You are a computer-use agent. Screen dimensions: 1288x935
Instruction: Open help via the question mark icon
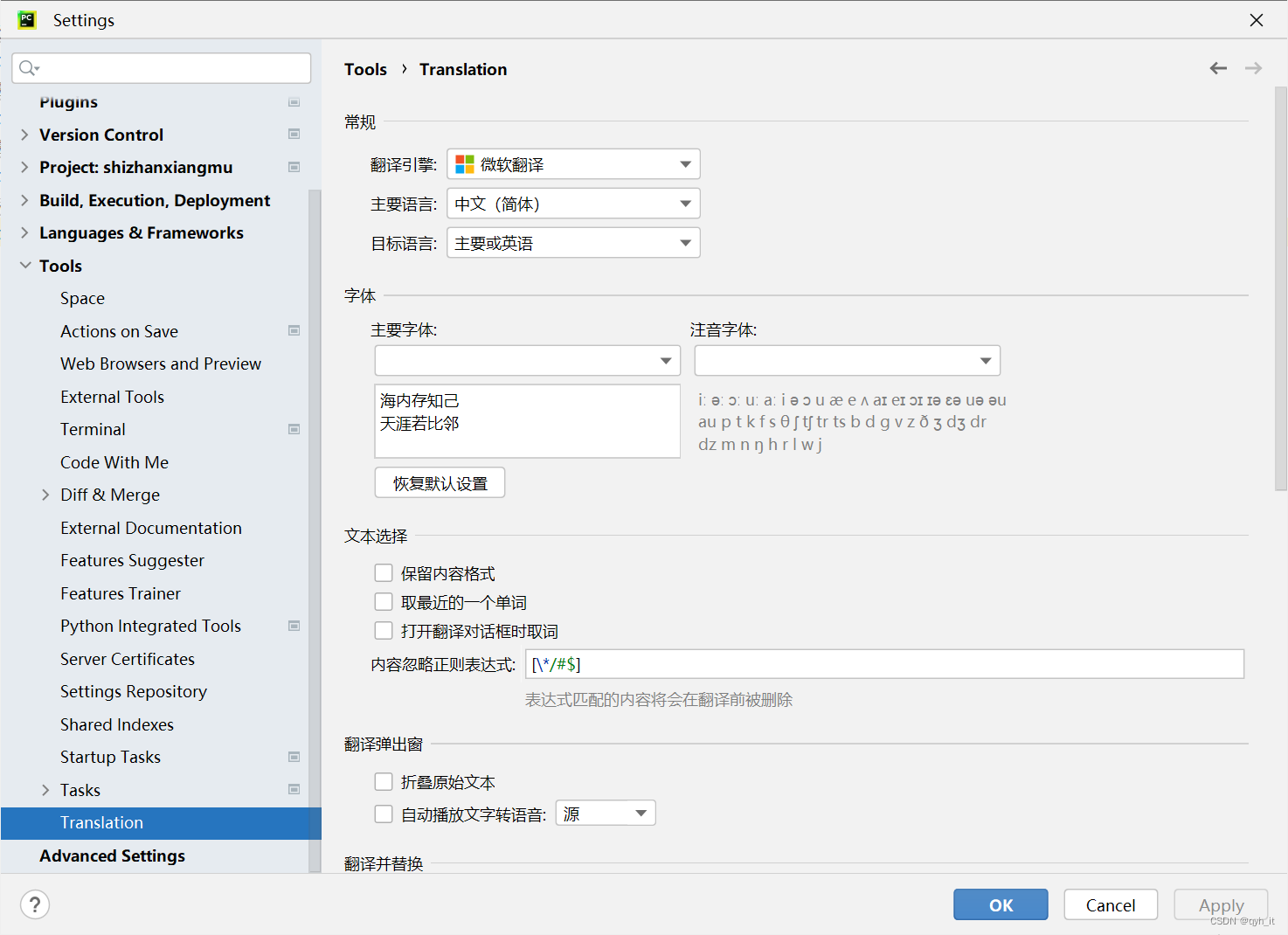coord(35,904)
